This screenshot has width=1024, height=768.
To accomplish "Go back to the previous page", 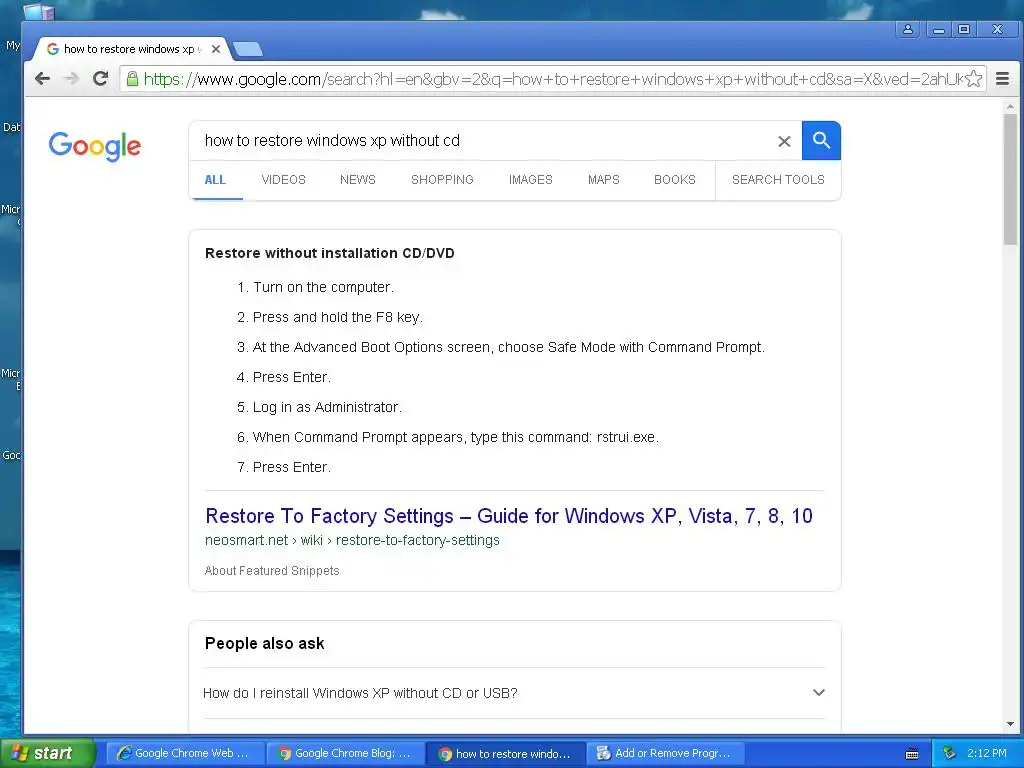I will 42,79.
